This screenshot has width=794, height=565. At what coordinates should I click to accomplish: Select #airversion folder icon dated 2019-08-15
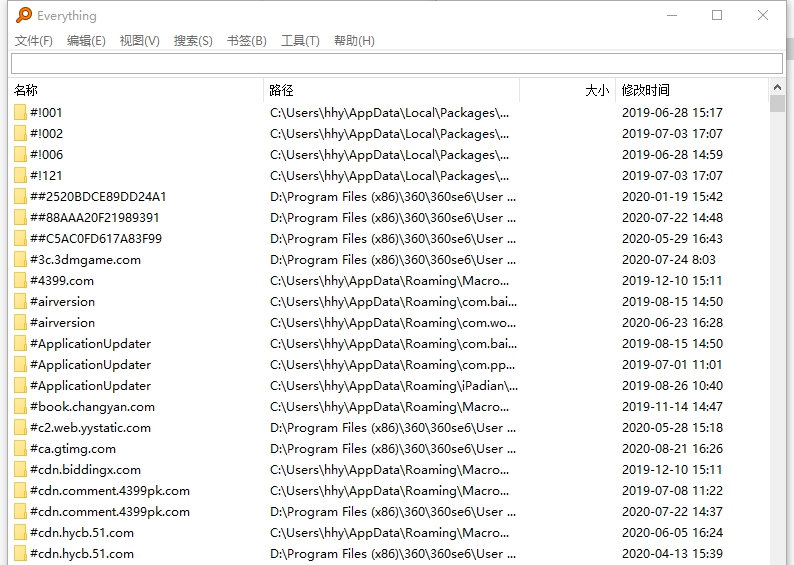coord(20,302)
